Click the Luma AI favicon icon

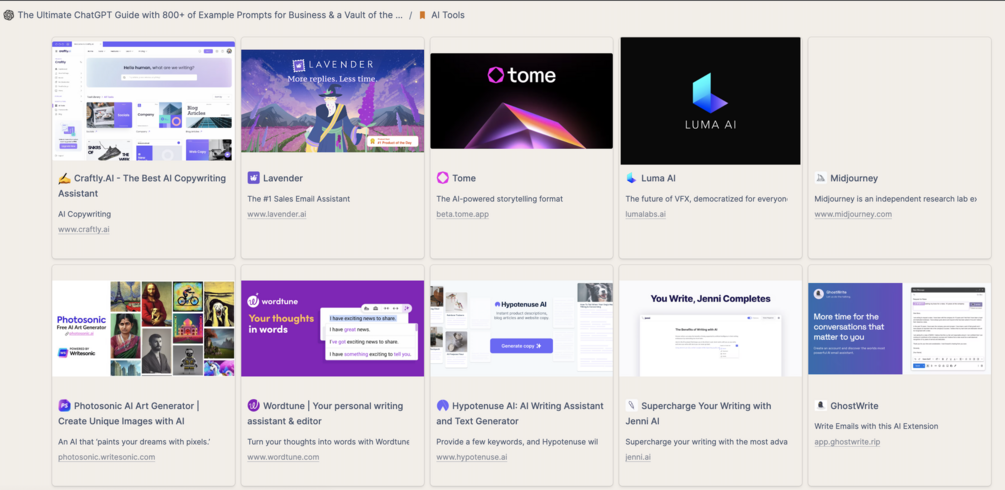point(631,178)
